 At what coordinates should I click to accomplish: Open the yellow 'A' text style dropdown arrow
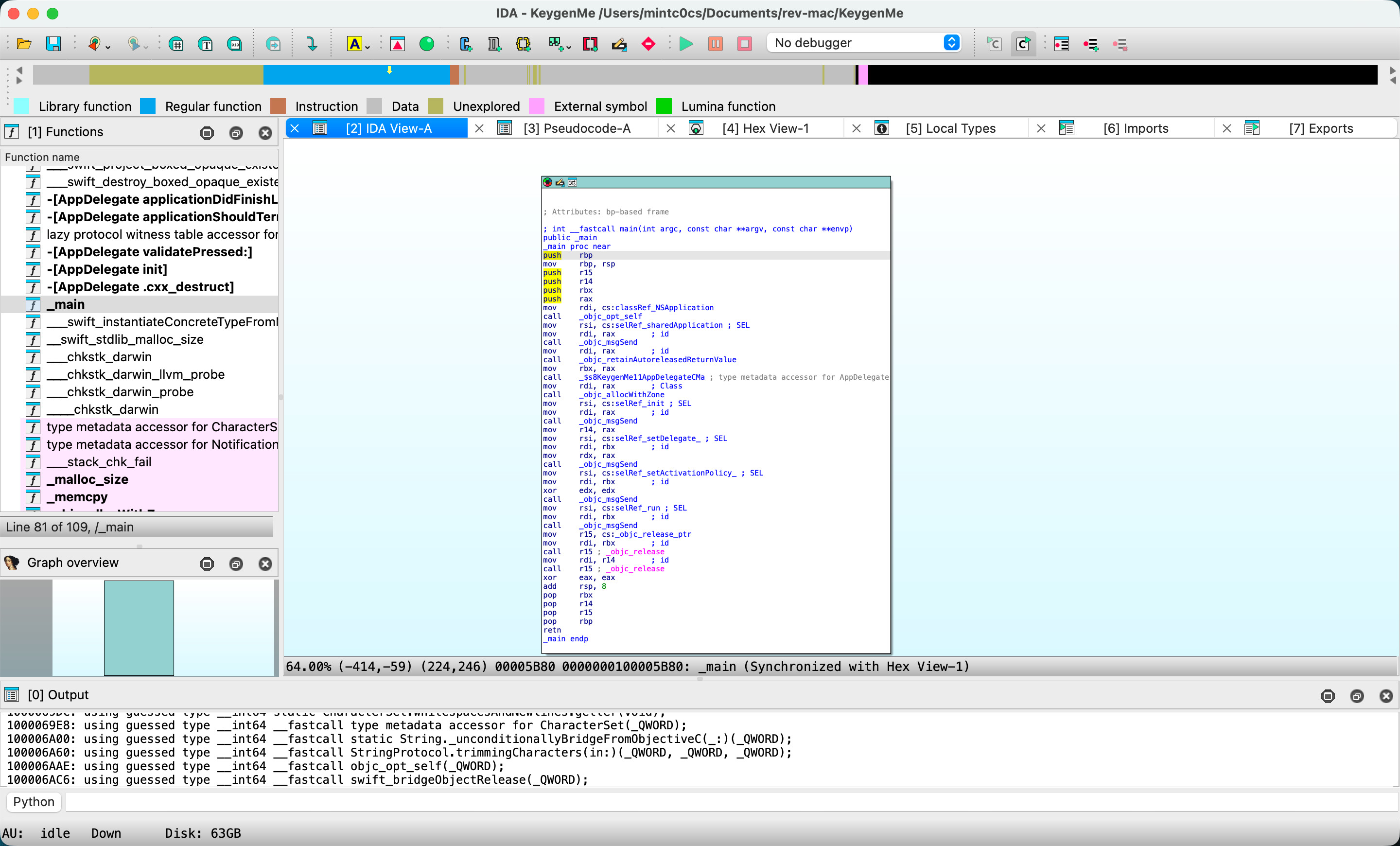click(368, 47)
